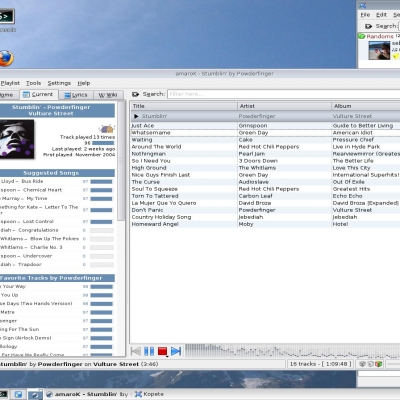Image resolution: width=400 pixels, height=400 pixels.
Task: Click the playlist filter search field
Action: pos(283,94)
